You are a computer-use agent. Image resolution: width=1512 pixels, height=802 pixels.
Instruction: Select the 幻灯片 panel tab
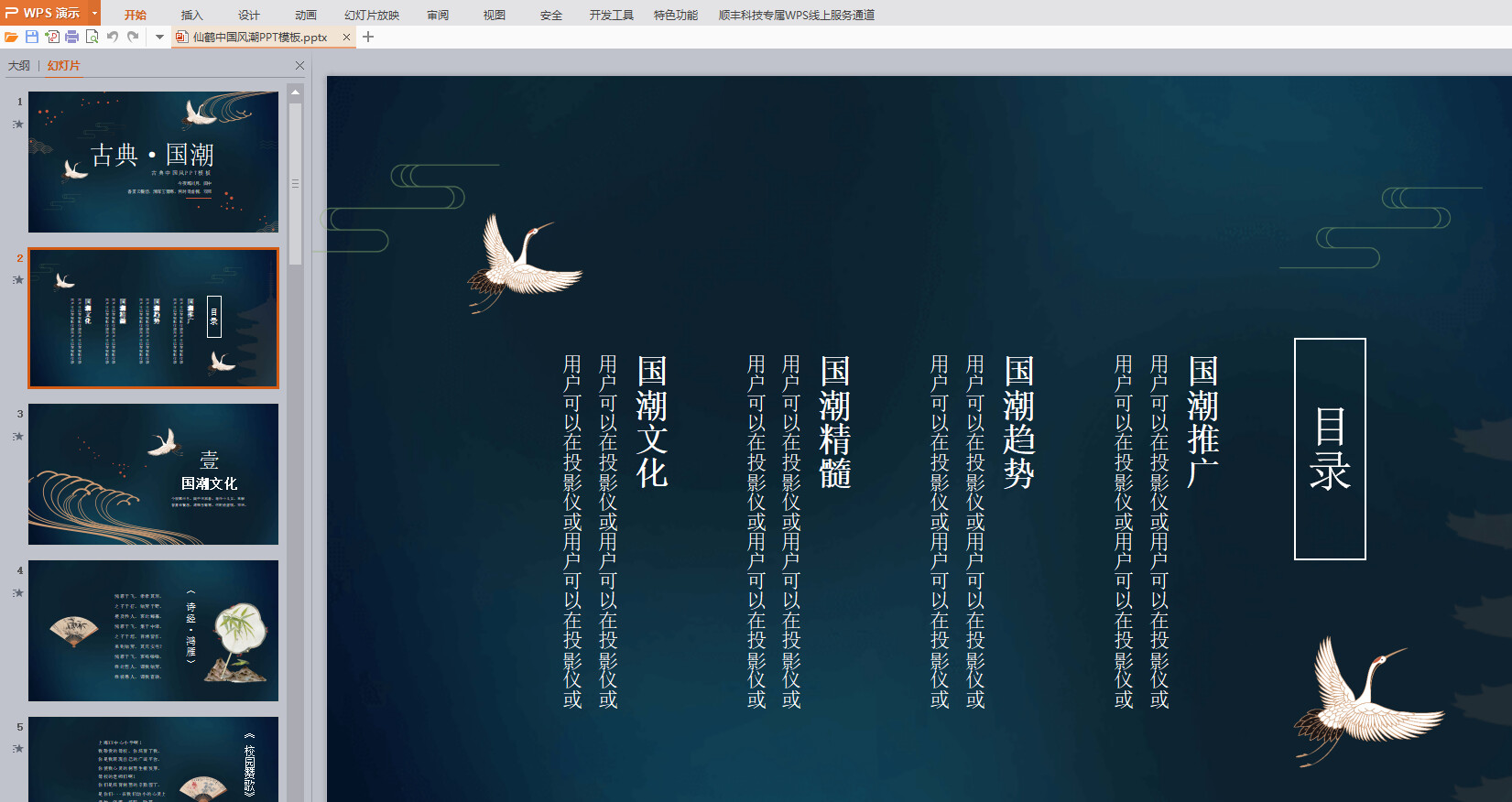[x=63, y=66]
